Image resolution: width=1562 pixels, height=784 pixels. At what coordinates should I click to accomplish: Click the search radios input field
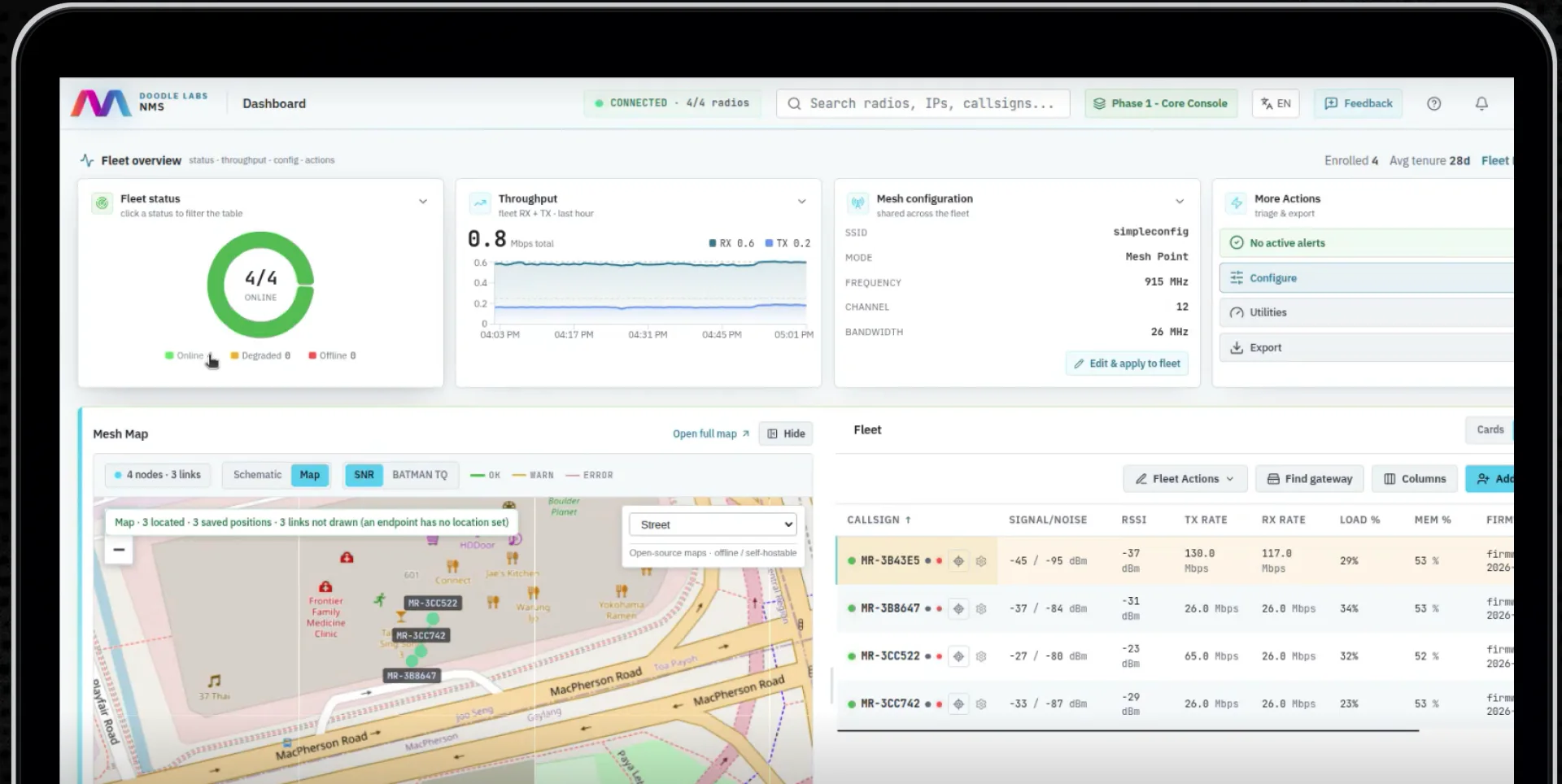(923, 103)
